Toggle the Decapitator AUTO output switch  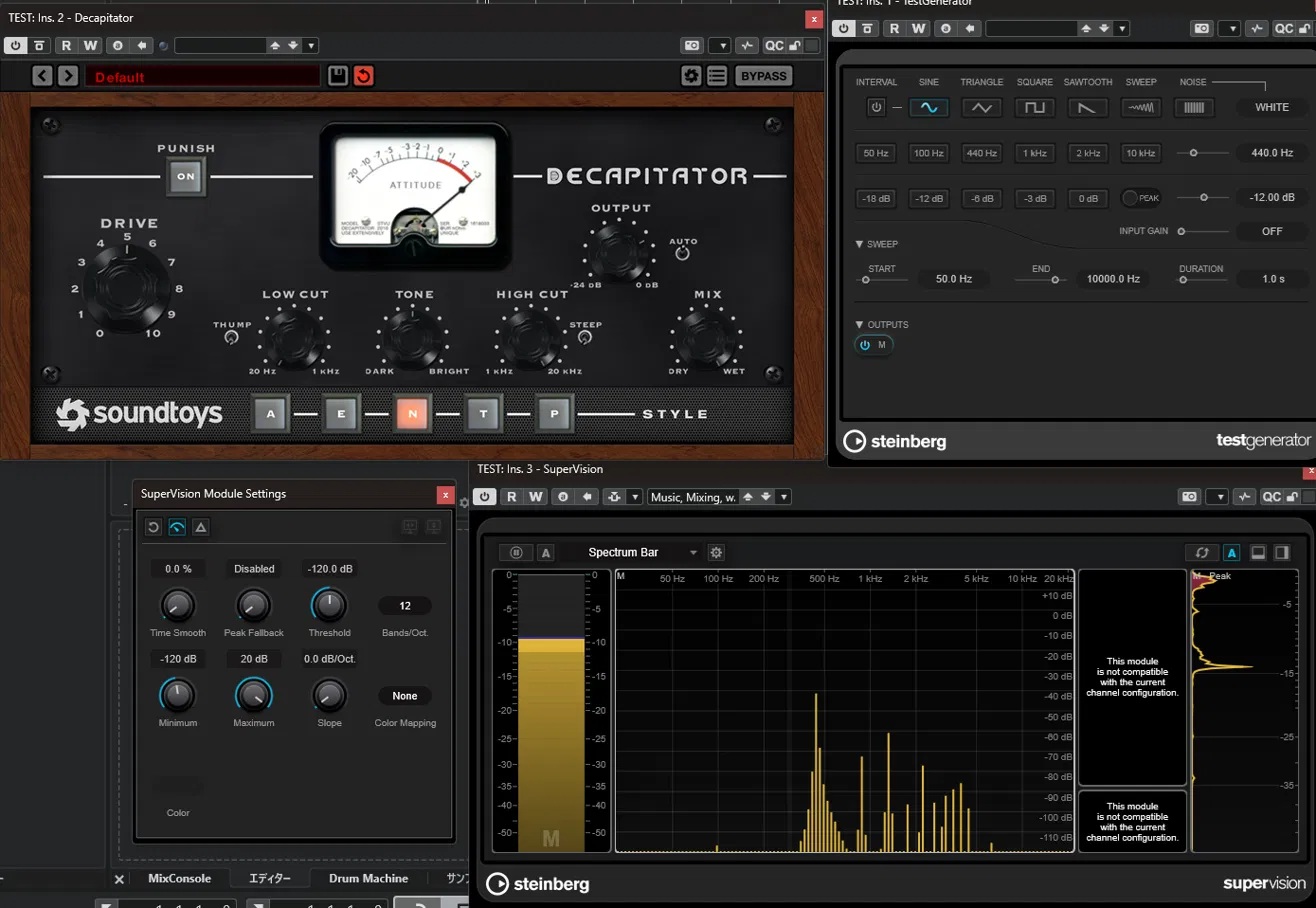(683, 254)
